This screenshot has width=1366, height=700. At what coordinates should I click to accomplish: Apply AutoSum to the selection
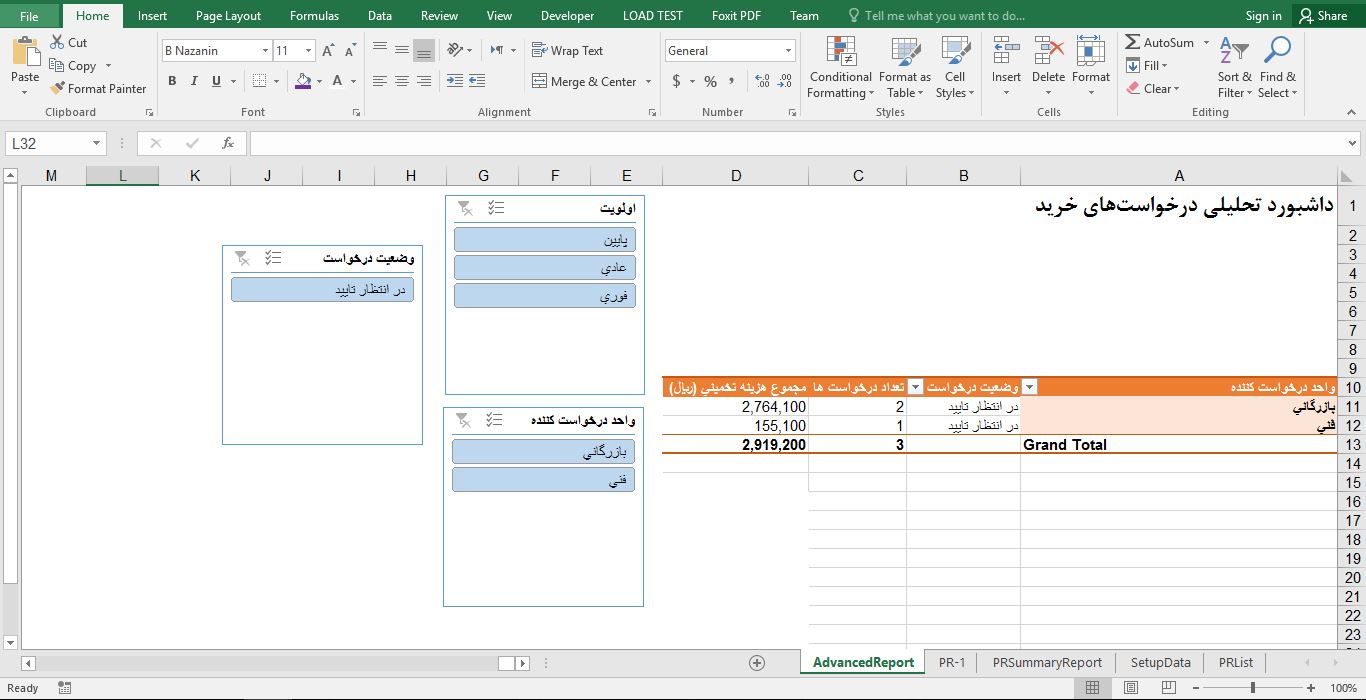pos(1160,42)
